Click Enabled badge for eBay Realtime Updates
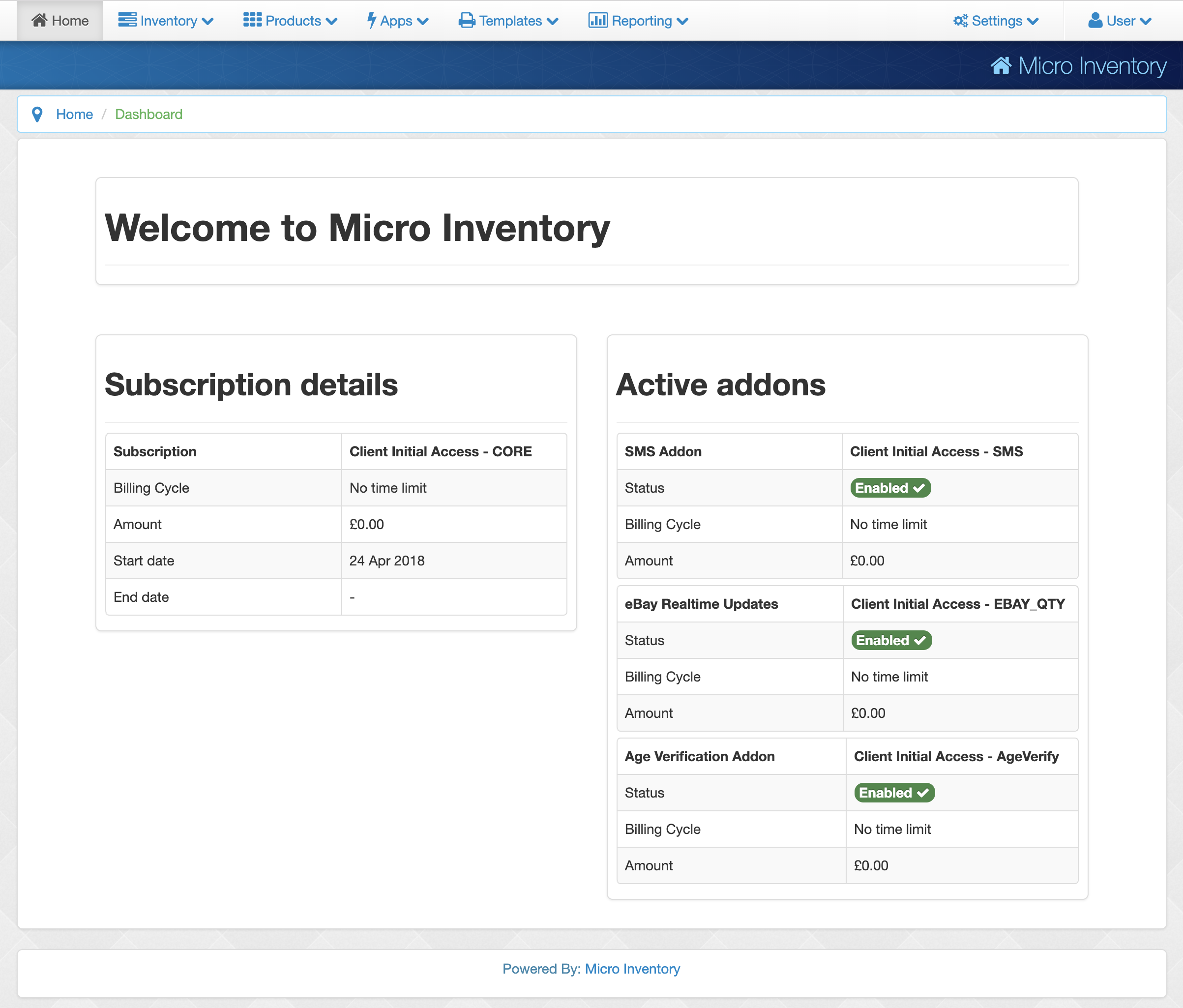Screen dimensions: 1183x1008 (x=892, y=641)
